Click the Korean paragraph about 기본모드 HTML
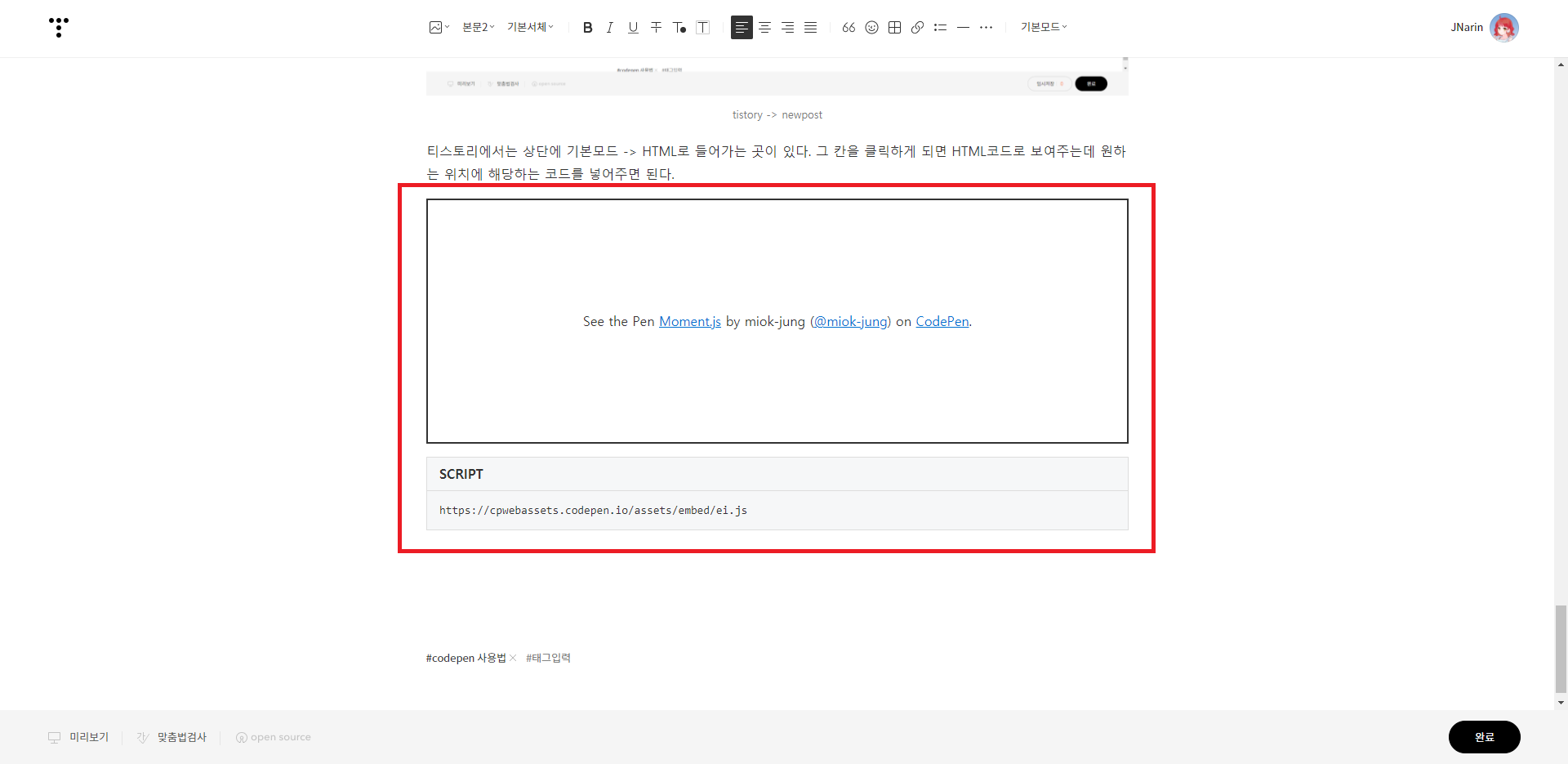The image size is (1568, 764). (777, 162)
